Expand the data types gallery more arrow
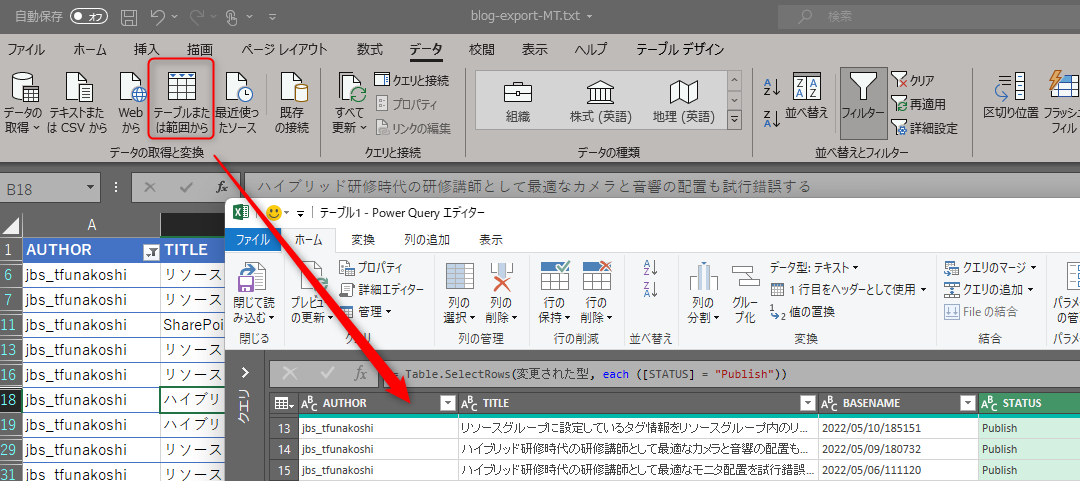 734,120
